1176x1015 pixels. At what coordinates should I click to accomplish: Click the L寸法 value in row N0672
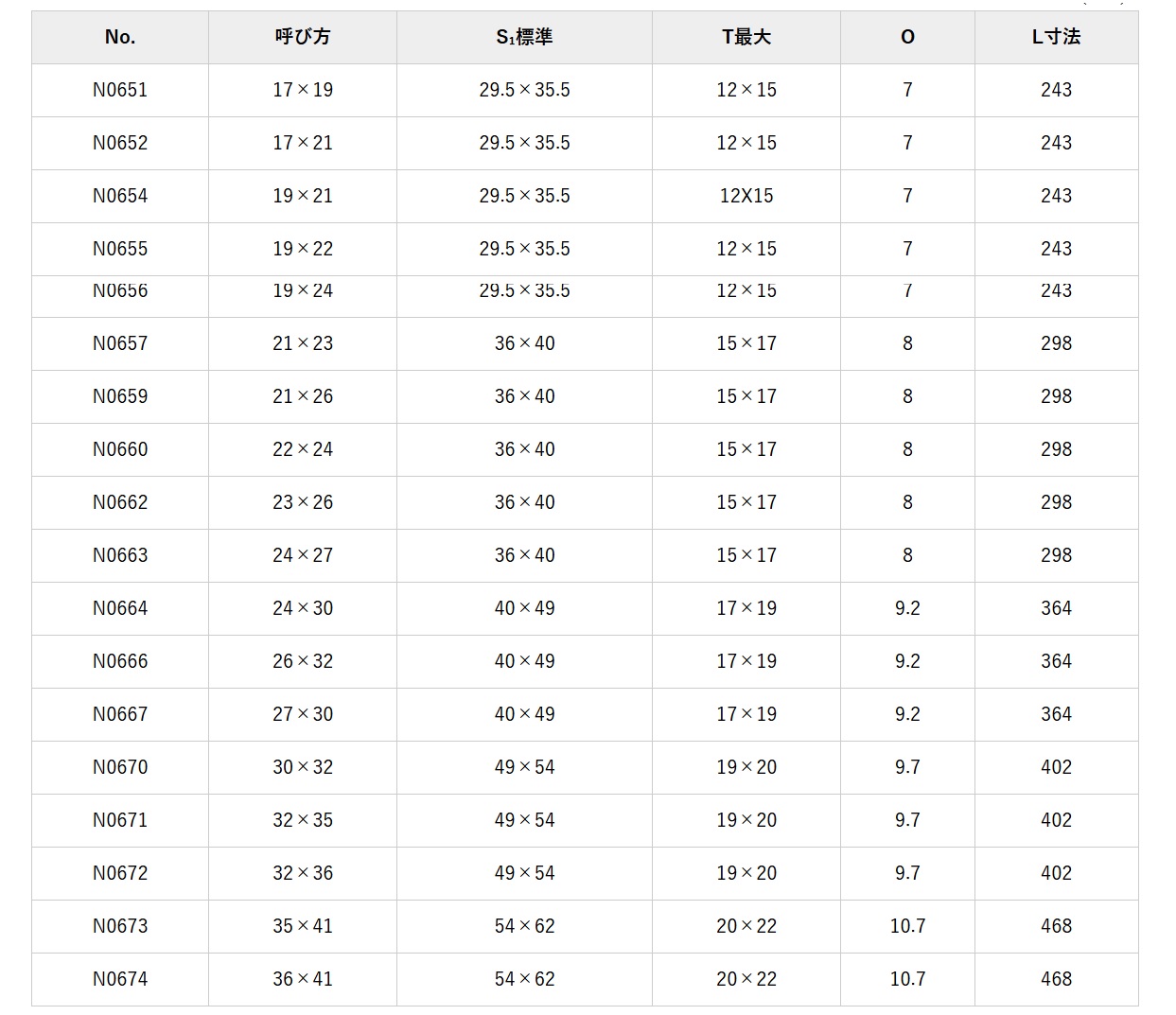(1056, 873)
